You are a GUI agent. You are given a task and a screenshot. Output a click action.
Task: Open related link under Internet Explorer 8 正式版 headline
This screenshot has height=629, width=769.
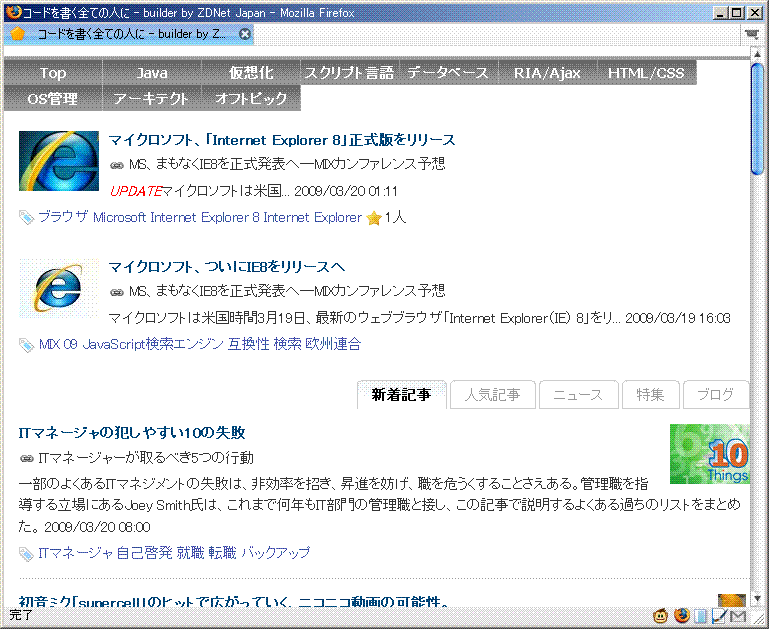(x=287, y=164)
